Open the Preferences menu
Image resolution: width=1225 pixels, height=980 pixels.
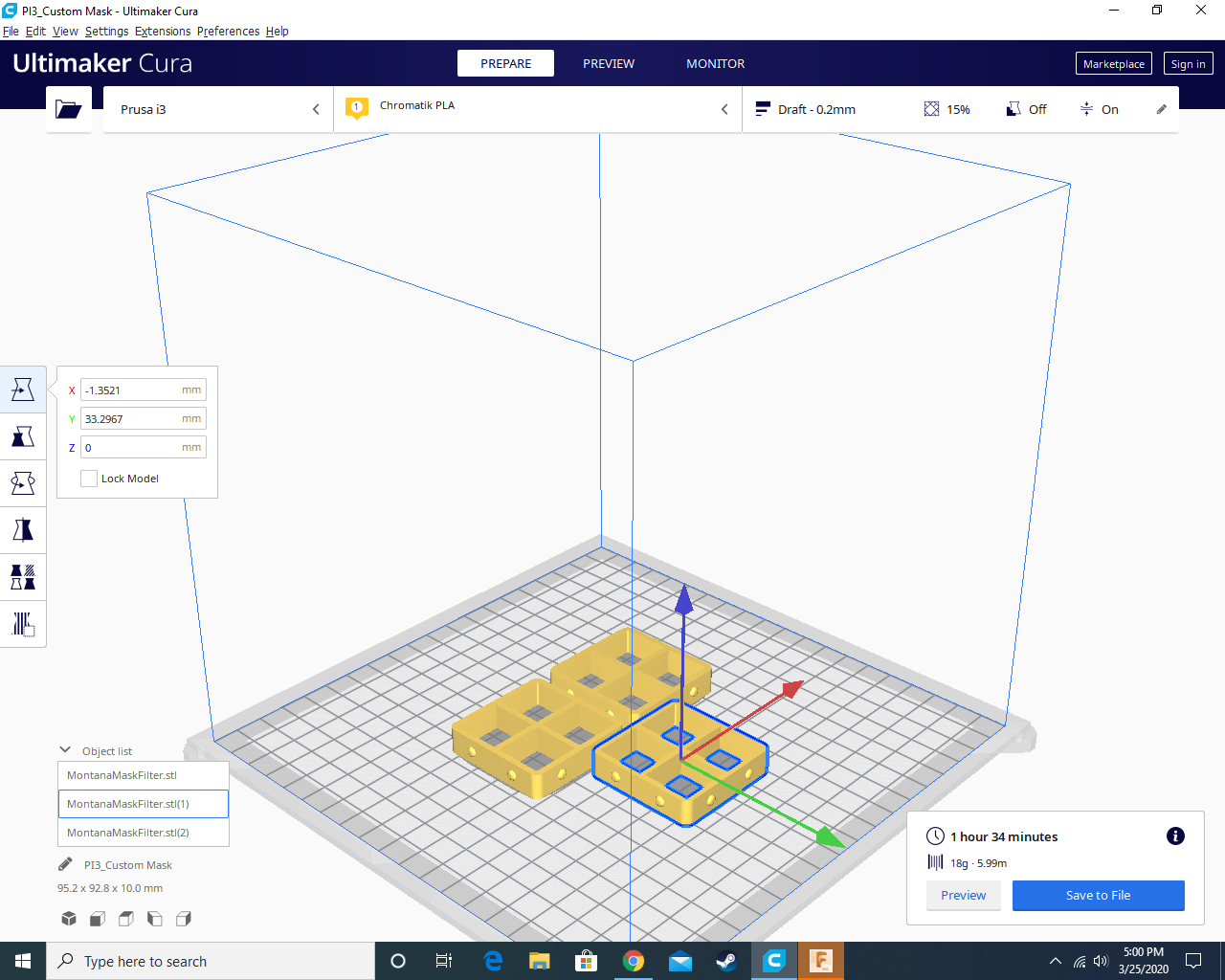(x=228, y=31)
